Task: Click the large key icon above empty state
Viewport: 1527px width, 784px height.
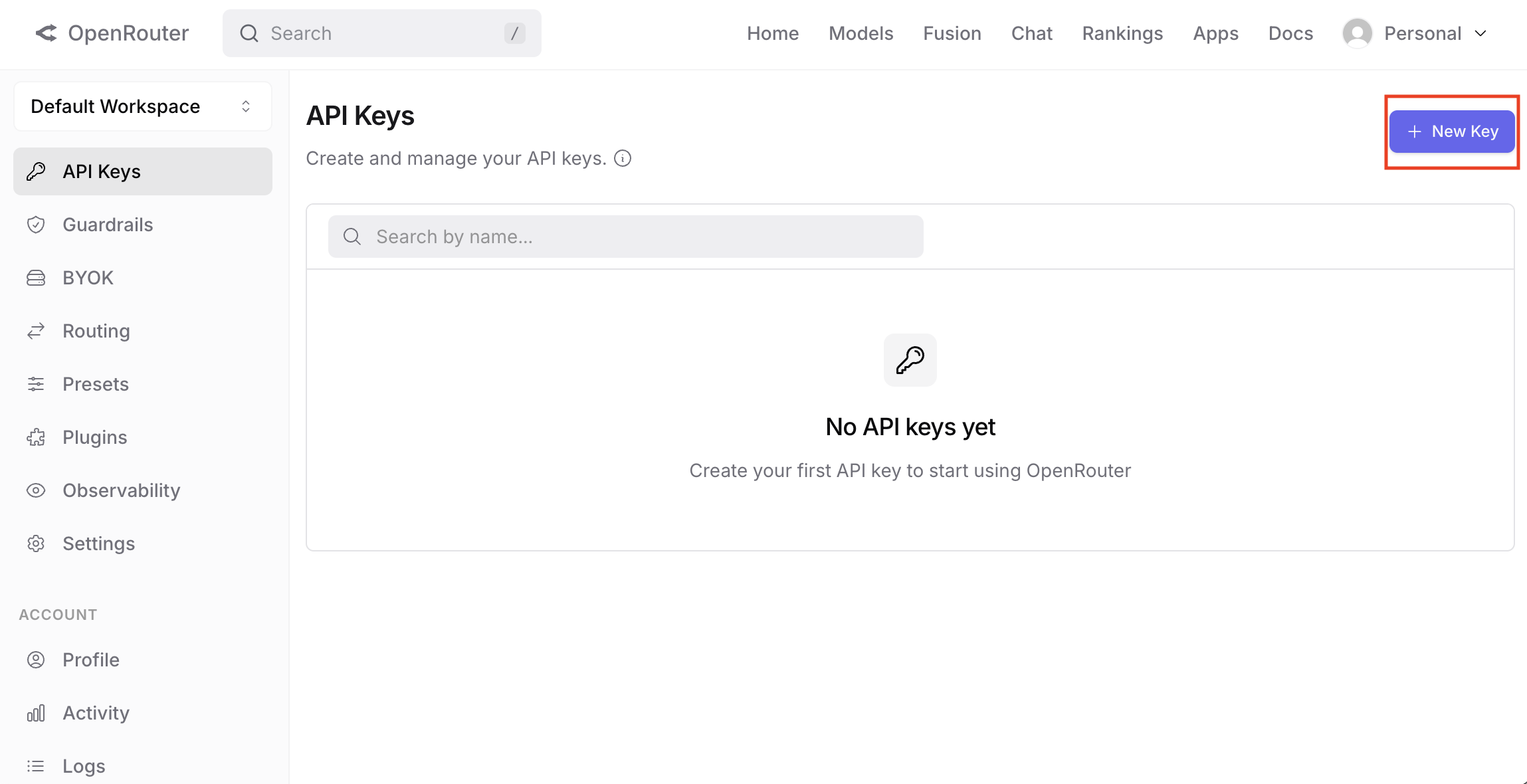Action: click(x=910, y=360)
